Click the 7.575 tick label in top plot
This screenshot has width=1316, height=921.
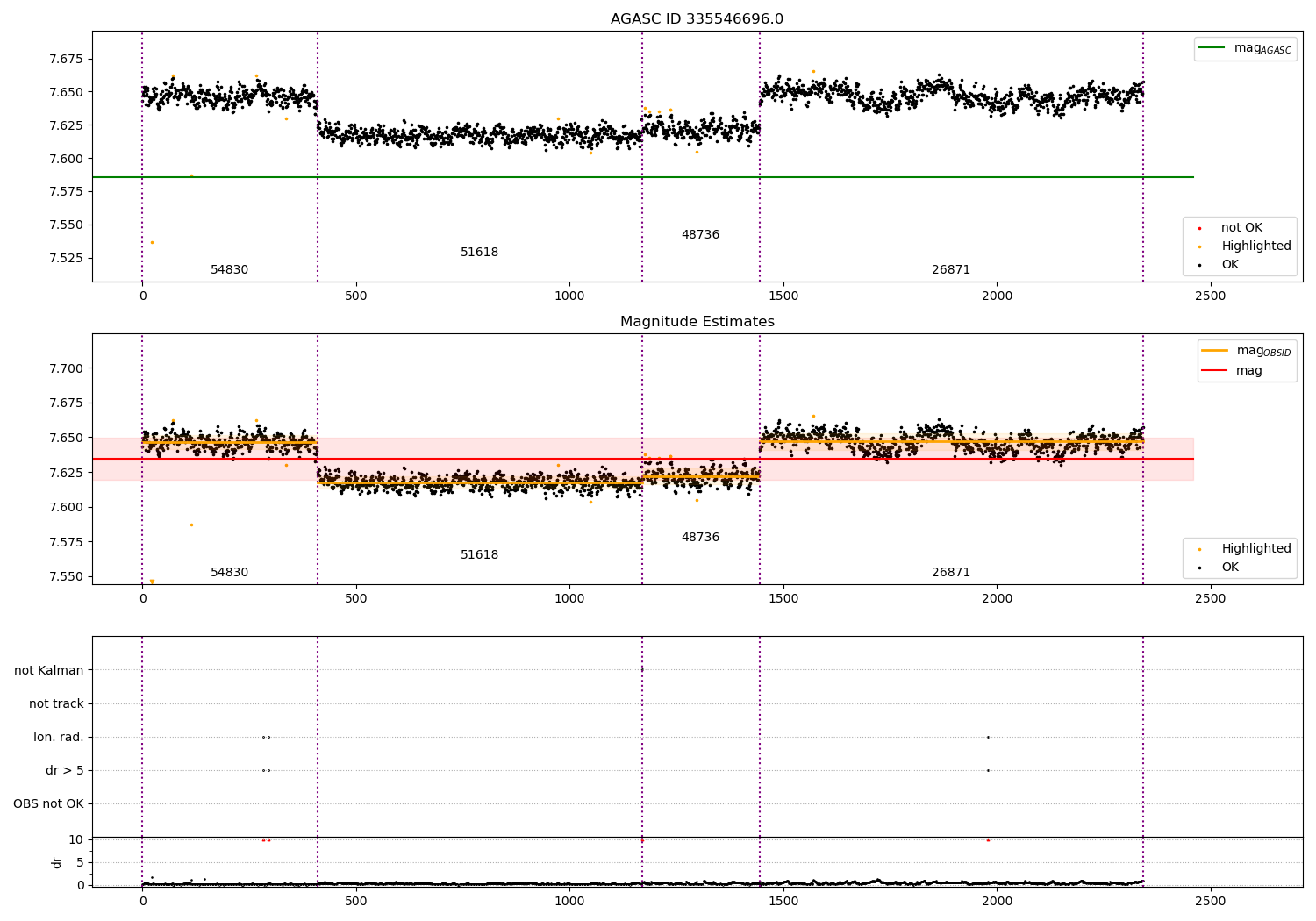click(66, 191)
